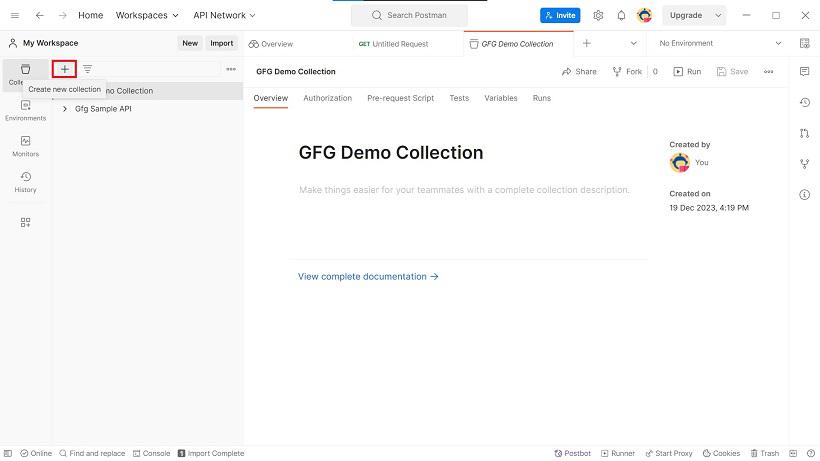Share the collection
The image size is (820, 461).
tap(578, 72)
